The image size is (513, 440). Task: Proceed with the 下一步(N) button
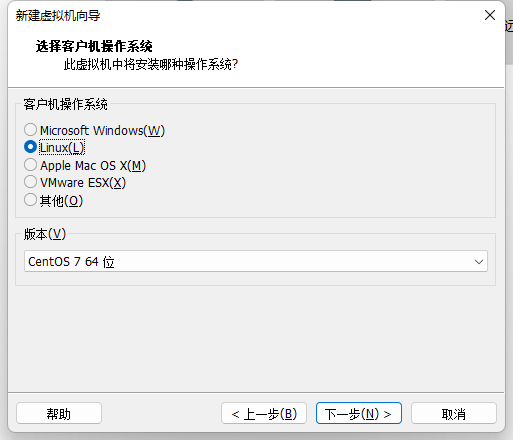tap(359, 413)
